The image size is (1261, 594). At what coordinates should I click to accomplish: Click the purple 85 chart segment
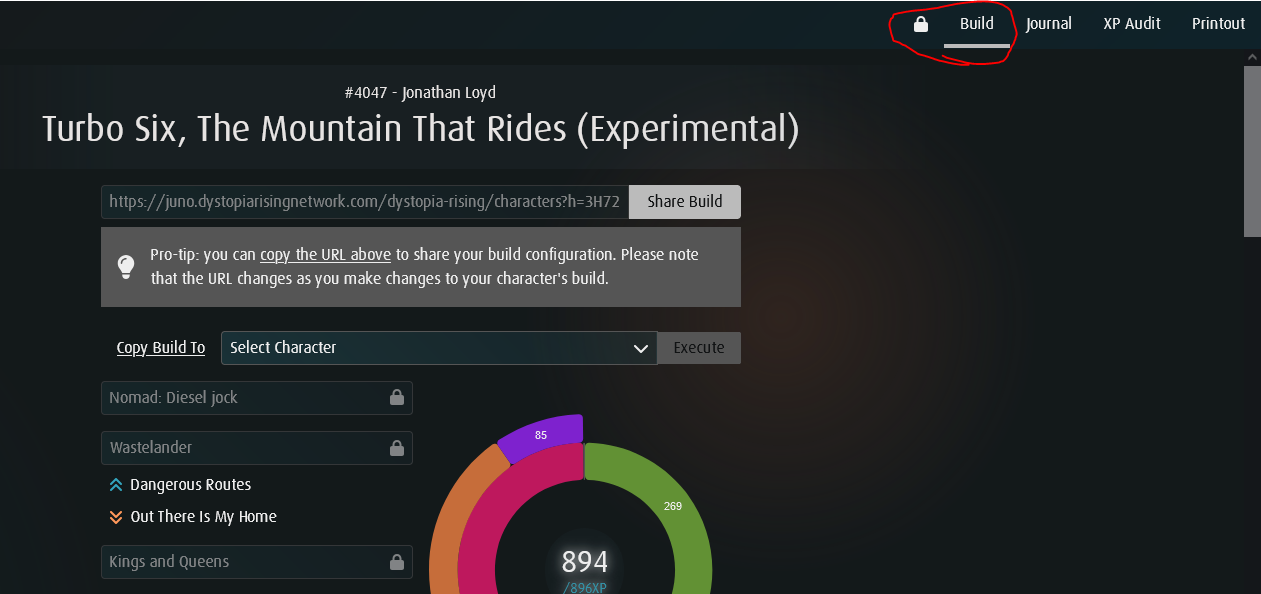coord(541,435)
